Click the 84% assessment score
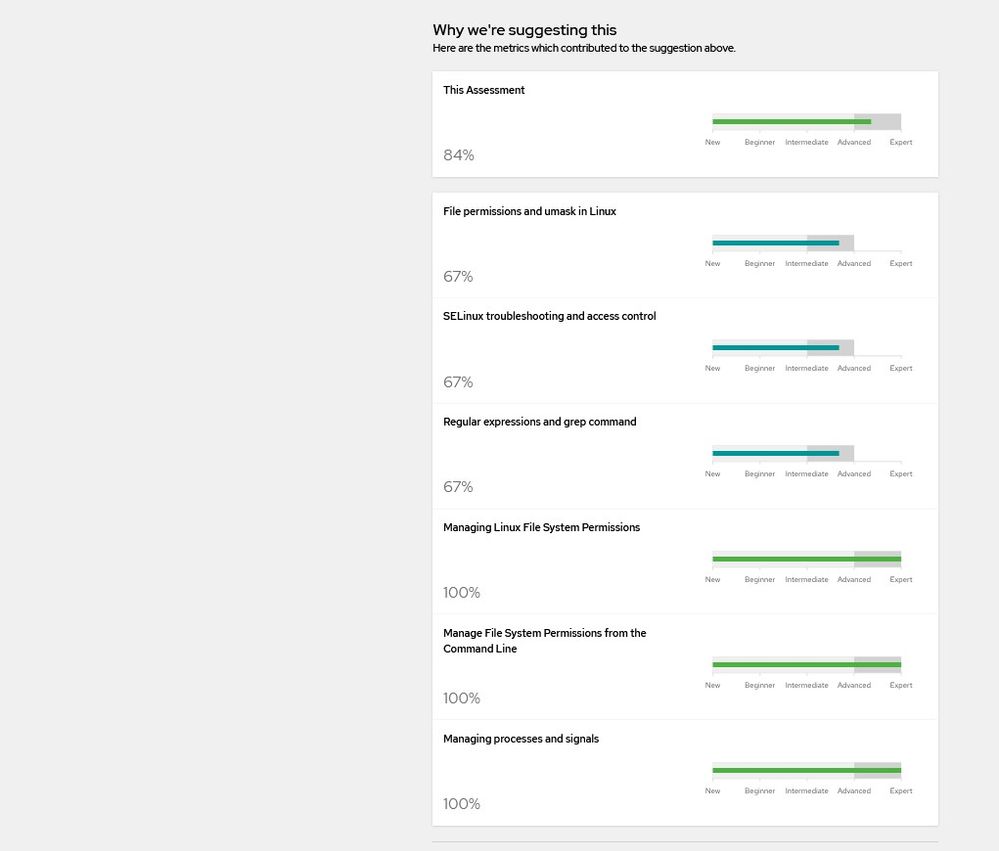999x851 pixels. click(x=459, y=155)
